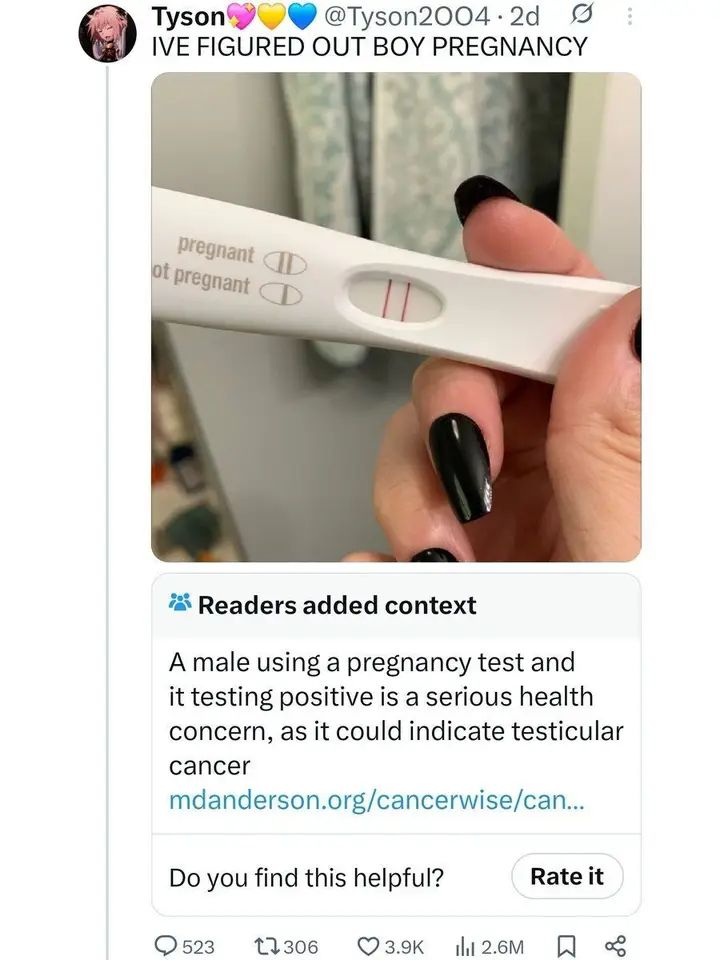Screen dimensions: 720x960
Task: Click the community notes people icon
Action: point(179,603)
